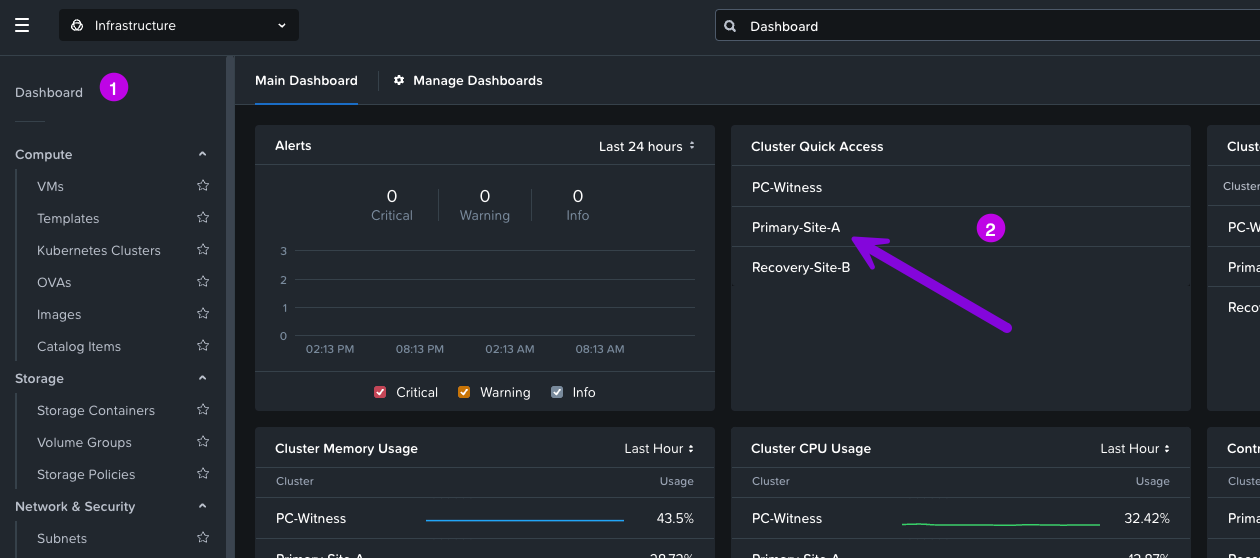
Task: Star the Images entry
Action: [203, 313]
